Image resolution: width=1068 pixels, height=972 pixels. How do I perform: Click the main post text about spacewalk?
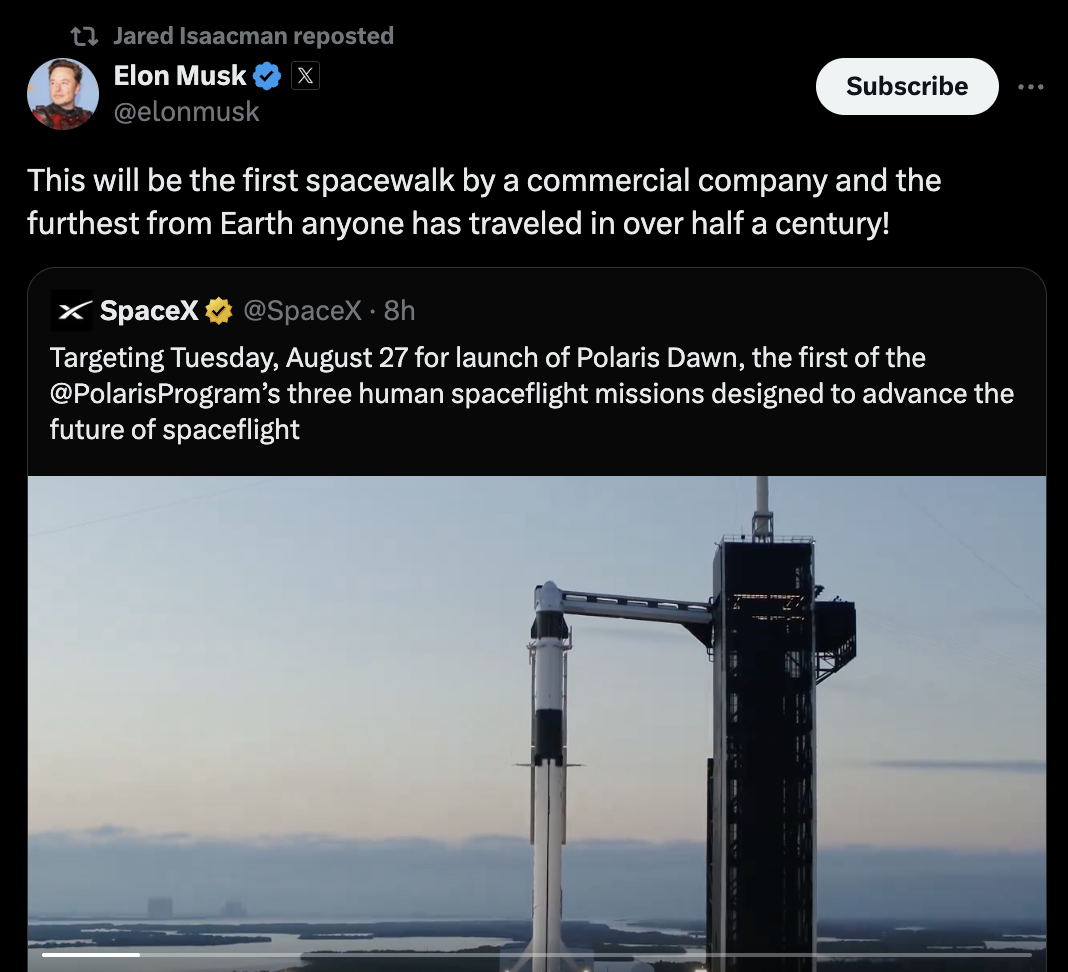tap(484, 201)
